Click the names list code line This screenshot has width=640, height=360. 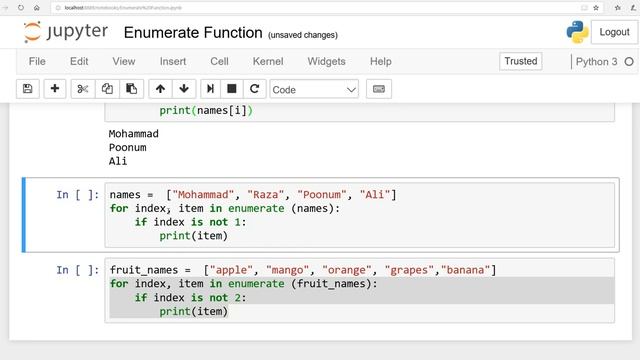(253, 195)
